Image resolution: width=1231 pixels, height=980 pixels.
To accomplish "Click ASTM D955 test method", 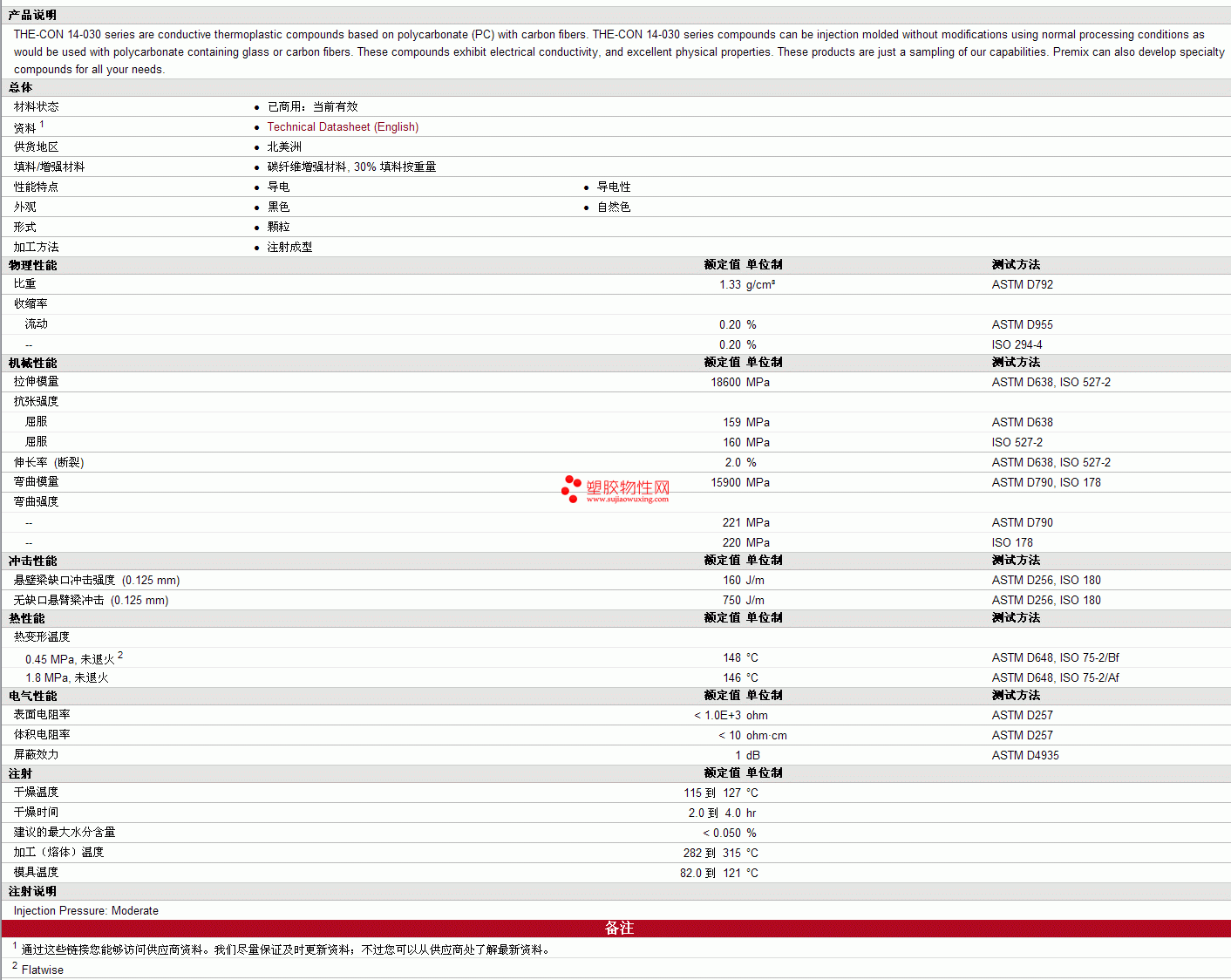I will click(x=1023, y=325).
